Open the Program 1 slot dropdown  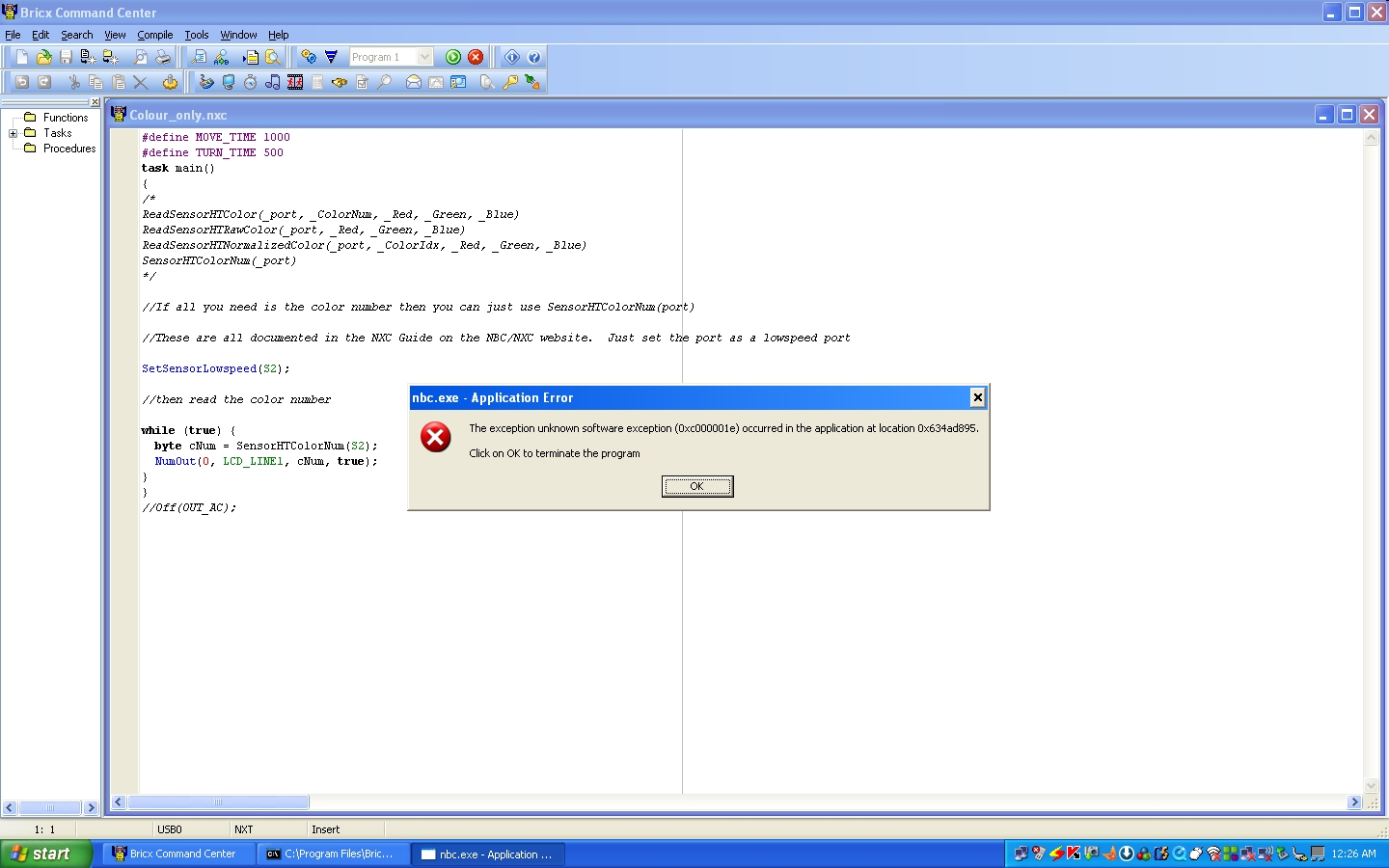pos(424,57)
